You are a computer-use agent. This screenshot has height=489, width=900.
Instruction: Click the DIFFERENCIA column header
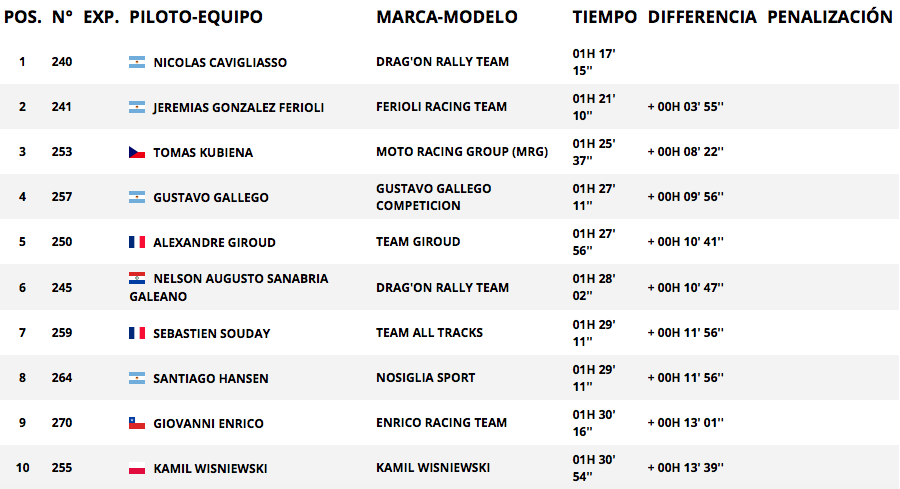click(x=702, y=17)
